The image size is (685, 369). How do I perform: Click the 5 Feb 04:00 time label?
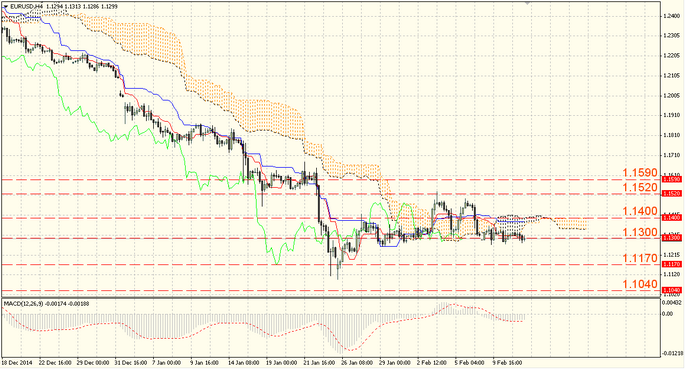click(x=470, y=363)
